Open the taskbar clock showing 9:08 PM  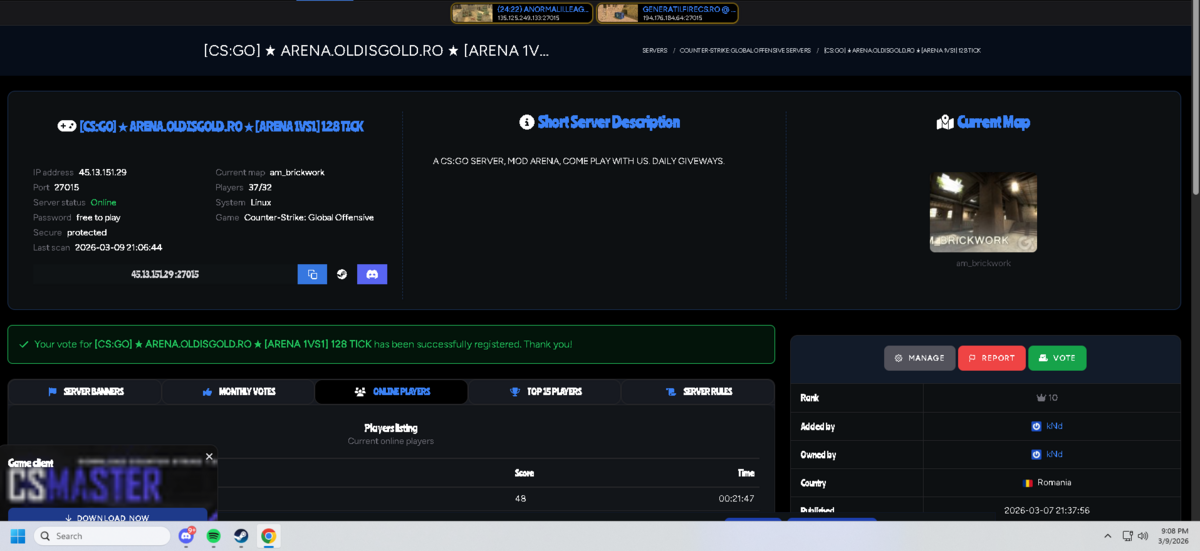click(x=1175, y=536)
